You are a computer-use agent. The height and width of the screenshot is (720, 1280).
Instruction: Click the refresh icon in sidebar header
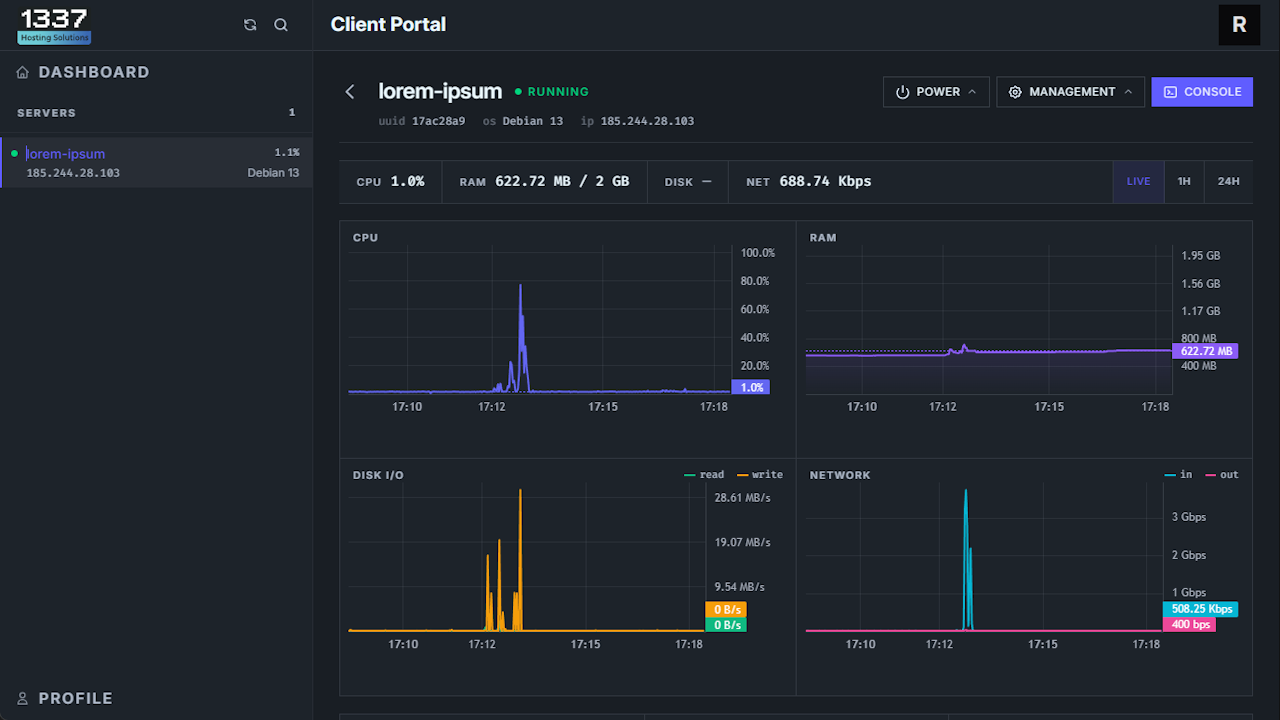[x=250, y=25]
